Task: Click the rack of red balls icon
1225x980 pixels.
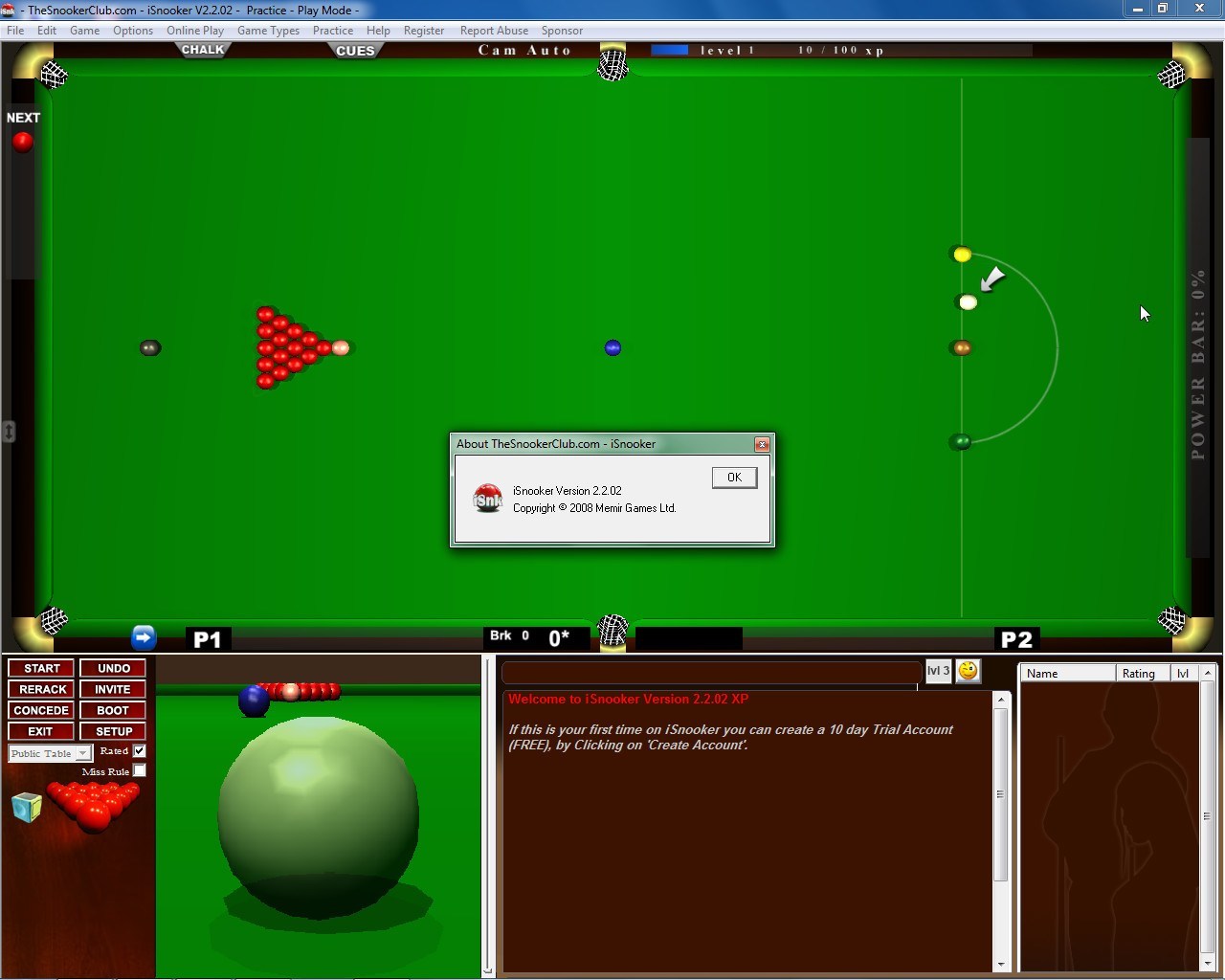Action: tap(94, 805)
